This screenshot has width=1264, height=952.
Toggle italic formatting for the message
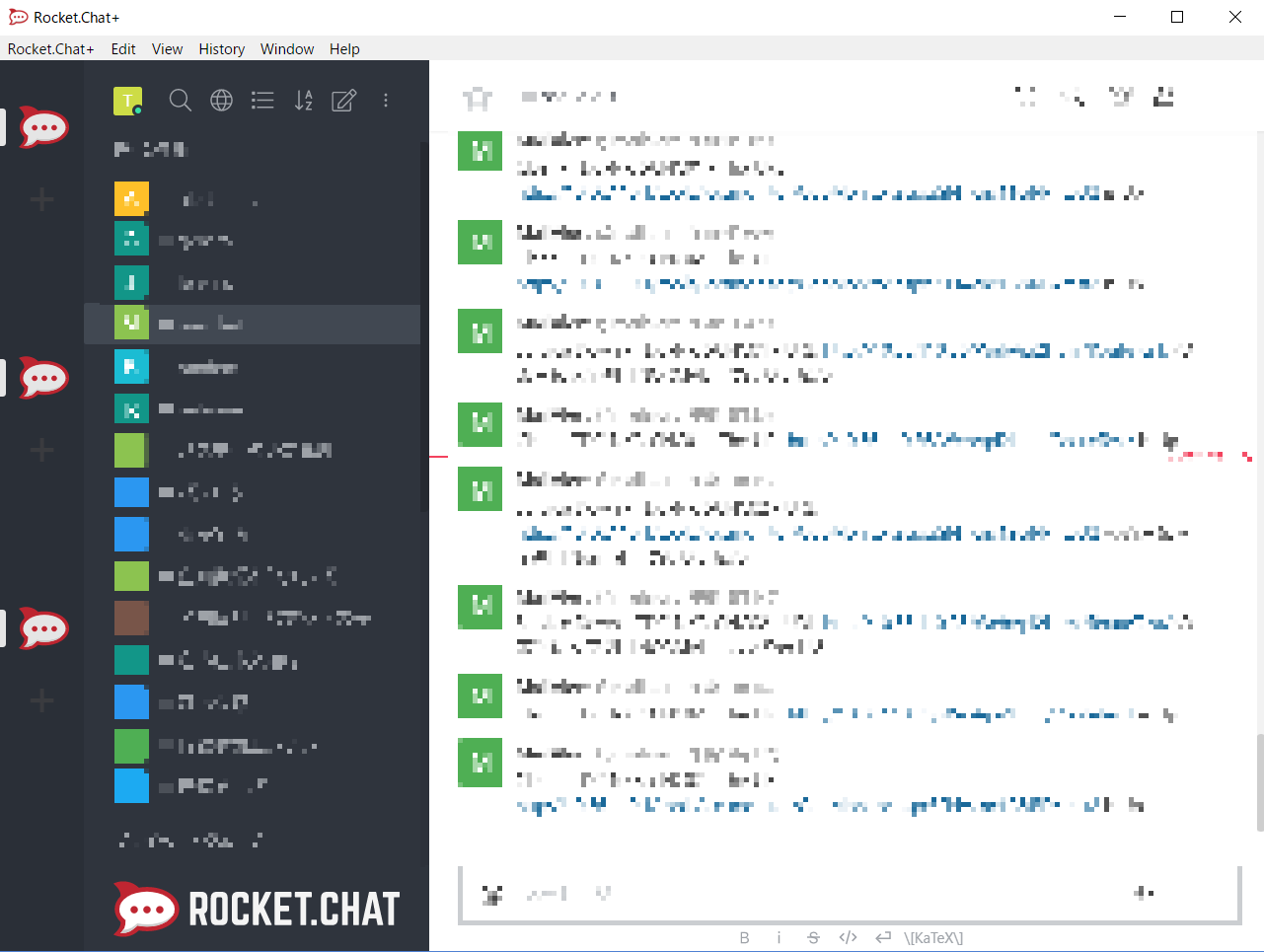click(779, 937)
